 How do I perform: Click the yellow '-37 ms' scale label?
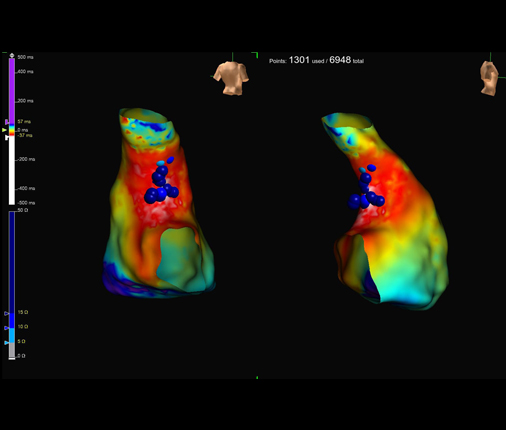[25, 135]
